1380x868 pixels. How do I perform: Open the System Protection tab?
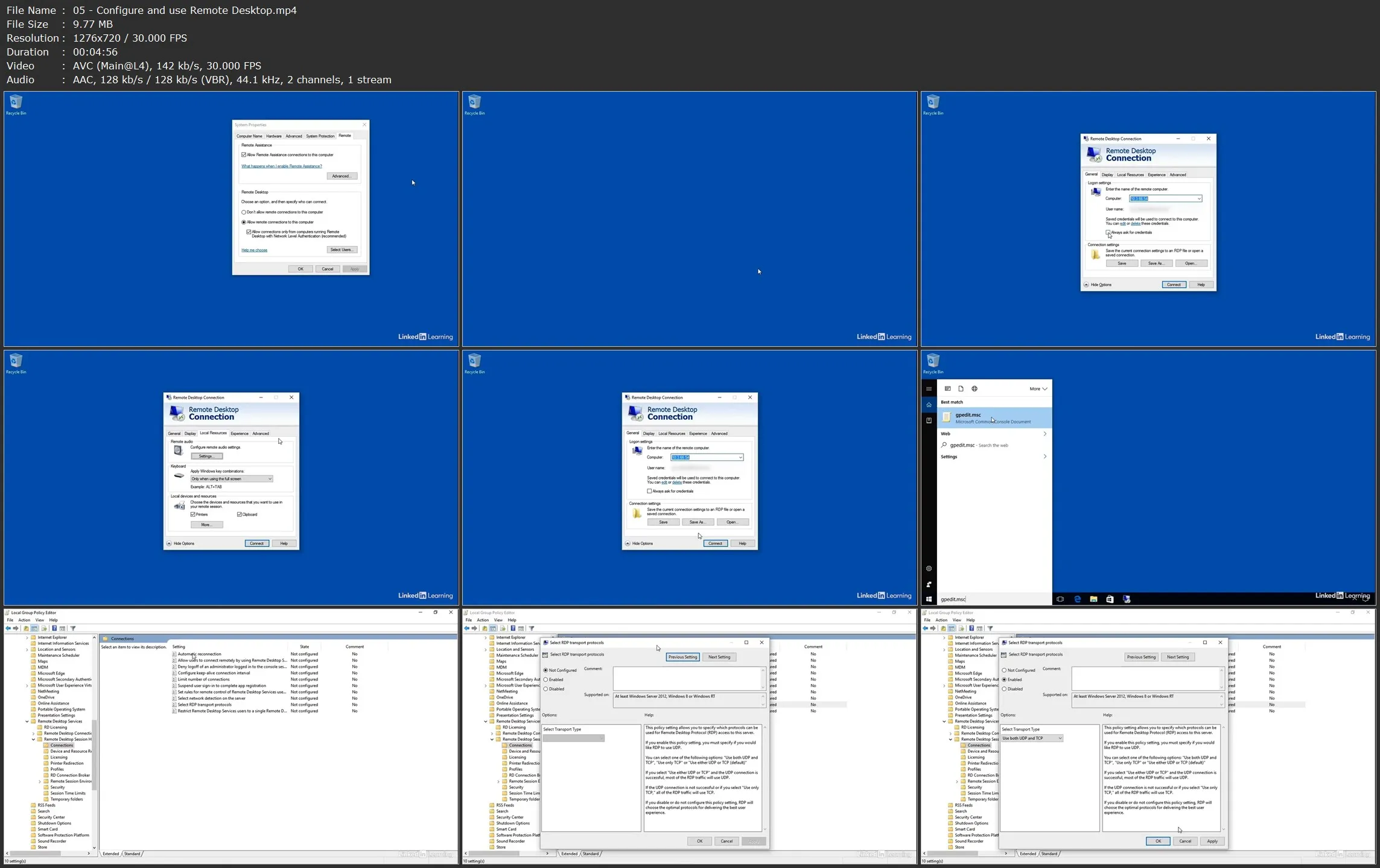pos(320,136)
